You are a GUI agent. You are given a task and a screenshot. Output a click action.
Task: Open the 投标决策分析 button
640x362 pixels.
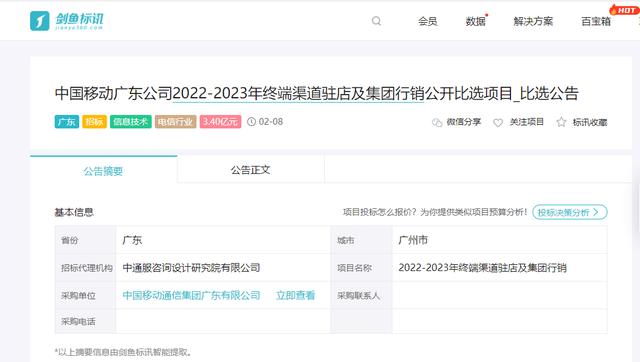point(570,212)
